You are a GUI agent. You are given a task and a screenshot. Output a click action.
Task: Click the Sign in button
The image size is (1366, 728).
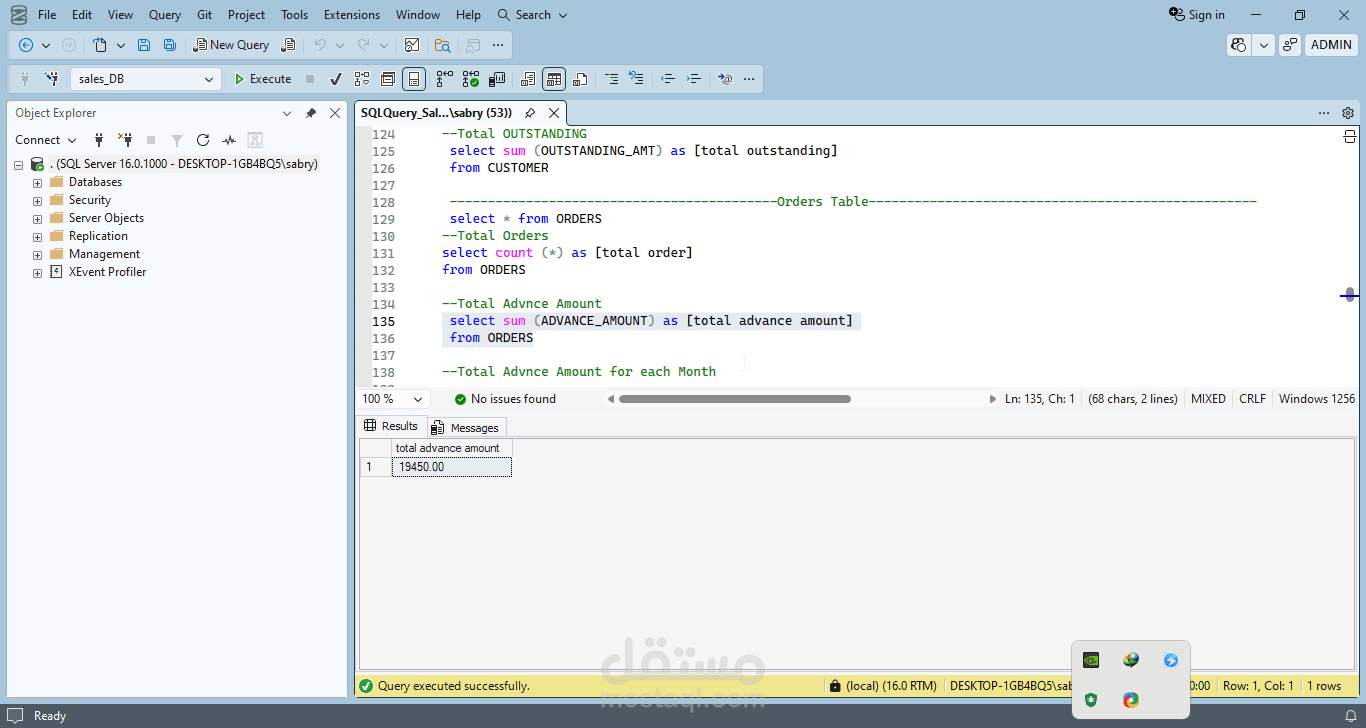click(1197, 15)
